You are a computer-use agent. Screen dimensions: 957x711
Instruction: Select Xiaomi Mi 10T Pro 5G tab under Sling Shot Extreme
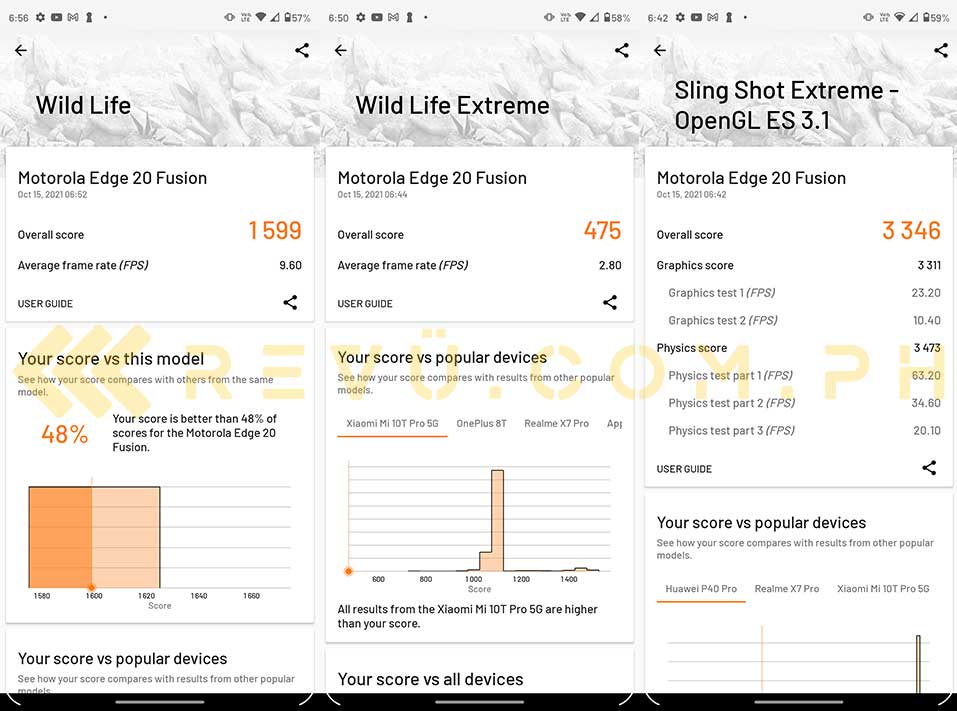coord(883,589)
